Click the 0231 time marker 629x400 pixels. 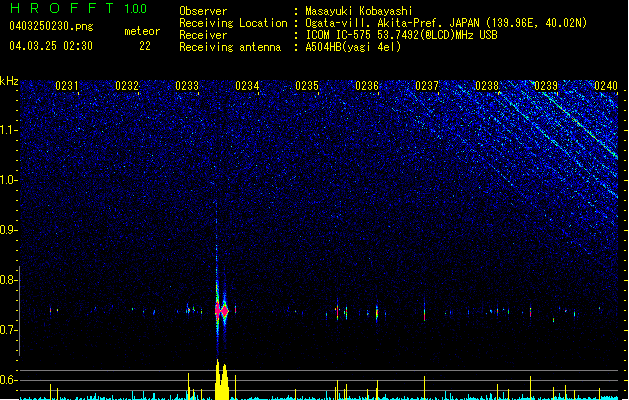67,86
